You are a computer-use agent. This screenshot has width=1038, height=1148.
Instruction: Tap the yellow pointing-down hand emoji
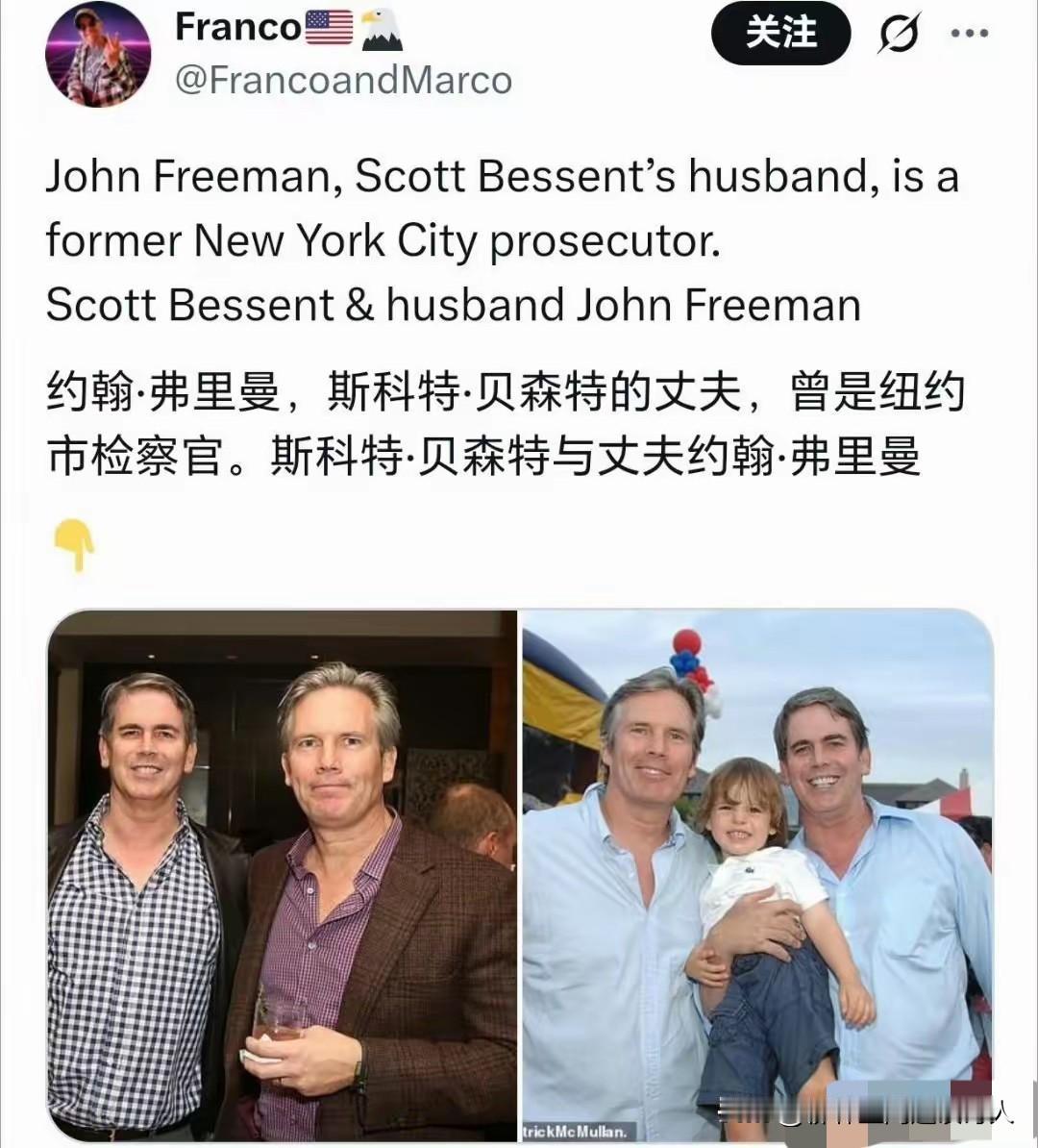pos(74,544)
